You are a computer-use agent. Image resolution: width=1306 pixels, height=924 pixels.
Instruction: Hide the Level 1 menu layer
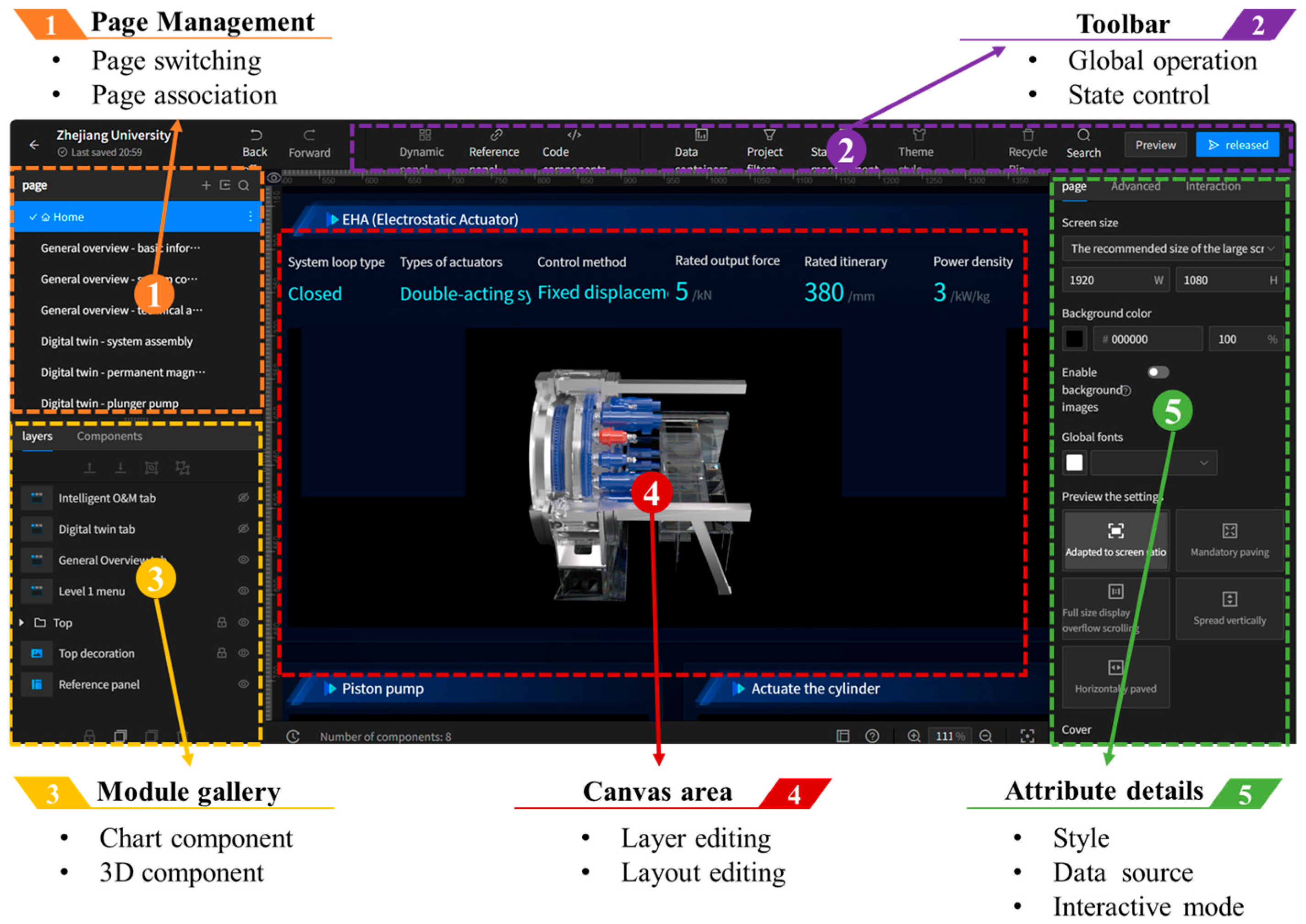coord(243,591)
